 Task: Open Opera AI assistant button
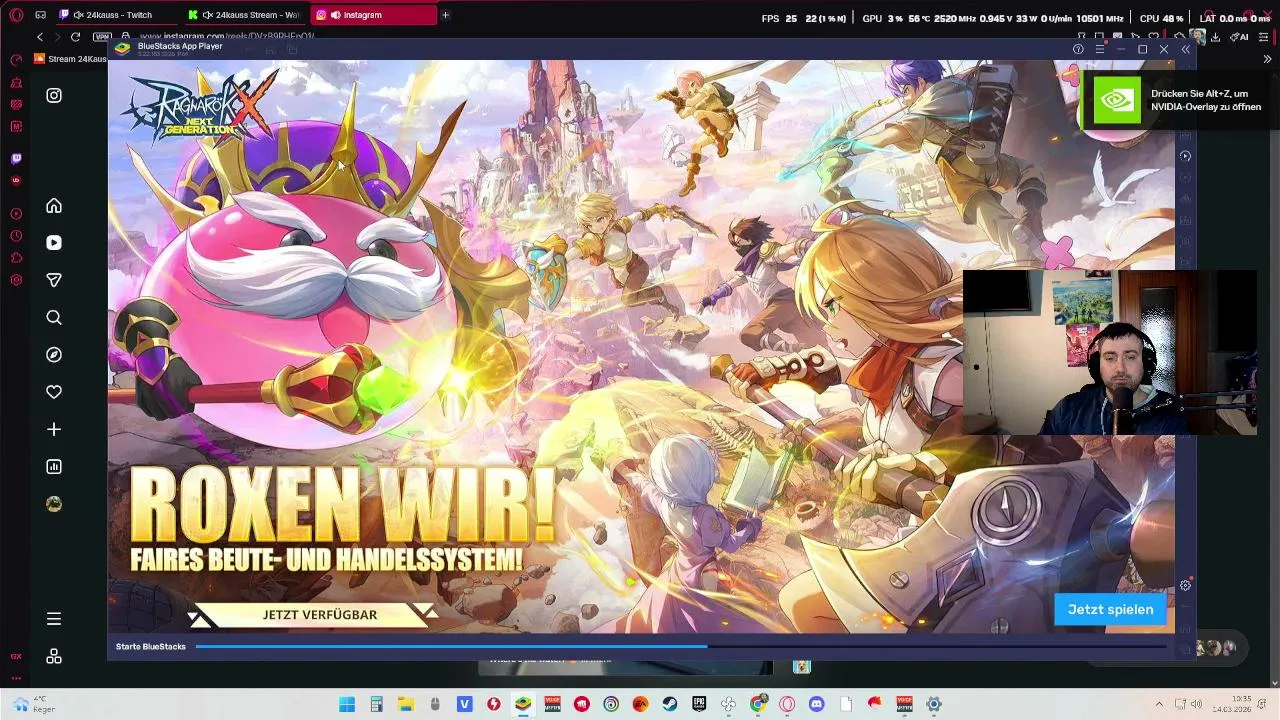click(x=1240, y=37)
